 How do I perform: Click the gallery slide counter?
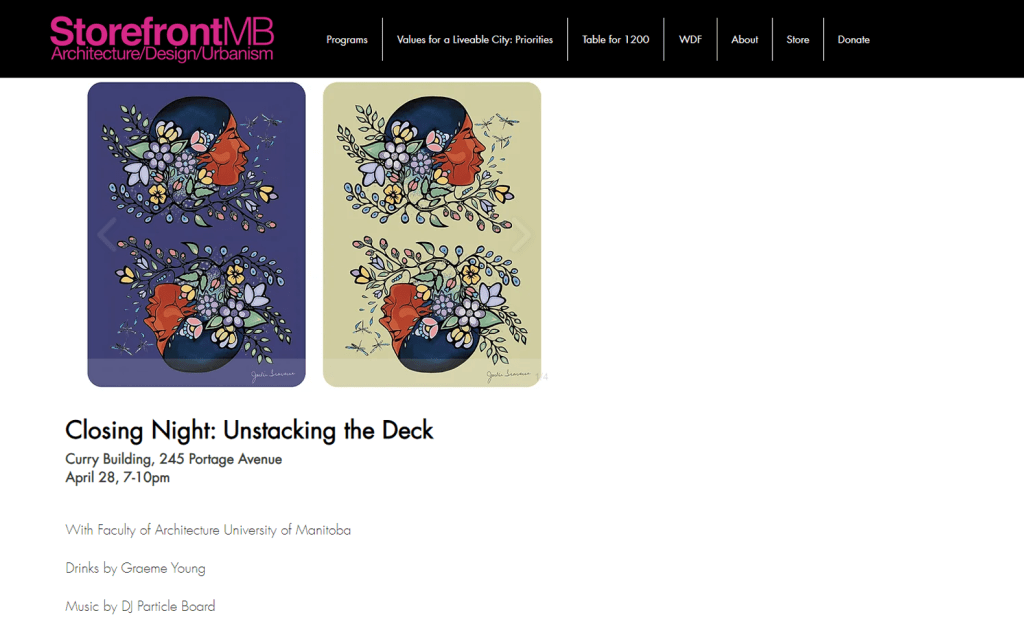541,377
